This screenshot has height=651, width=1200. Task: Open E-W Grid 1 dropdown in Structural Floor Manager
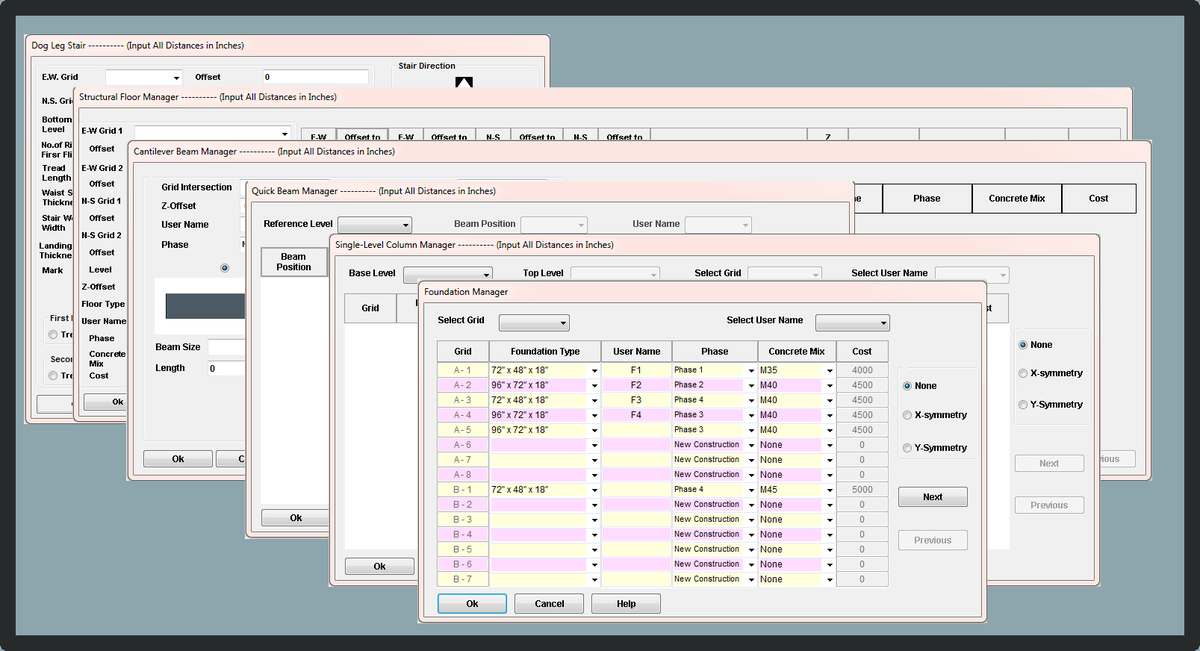(x=212, y=132)
